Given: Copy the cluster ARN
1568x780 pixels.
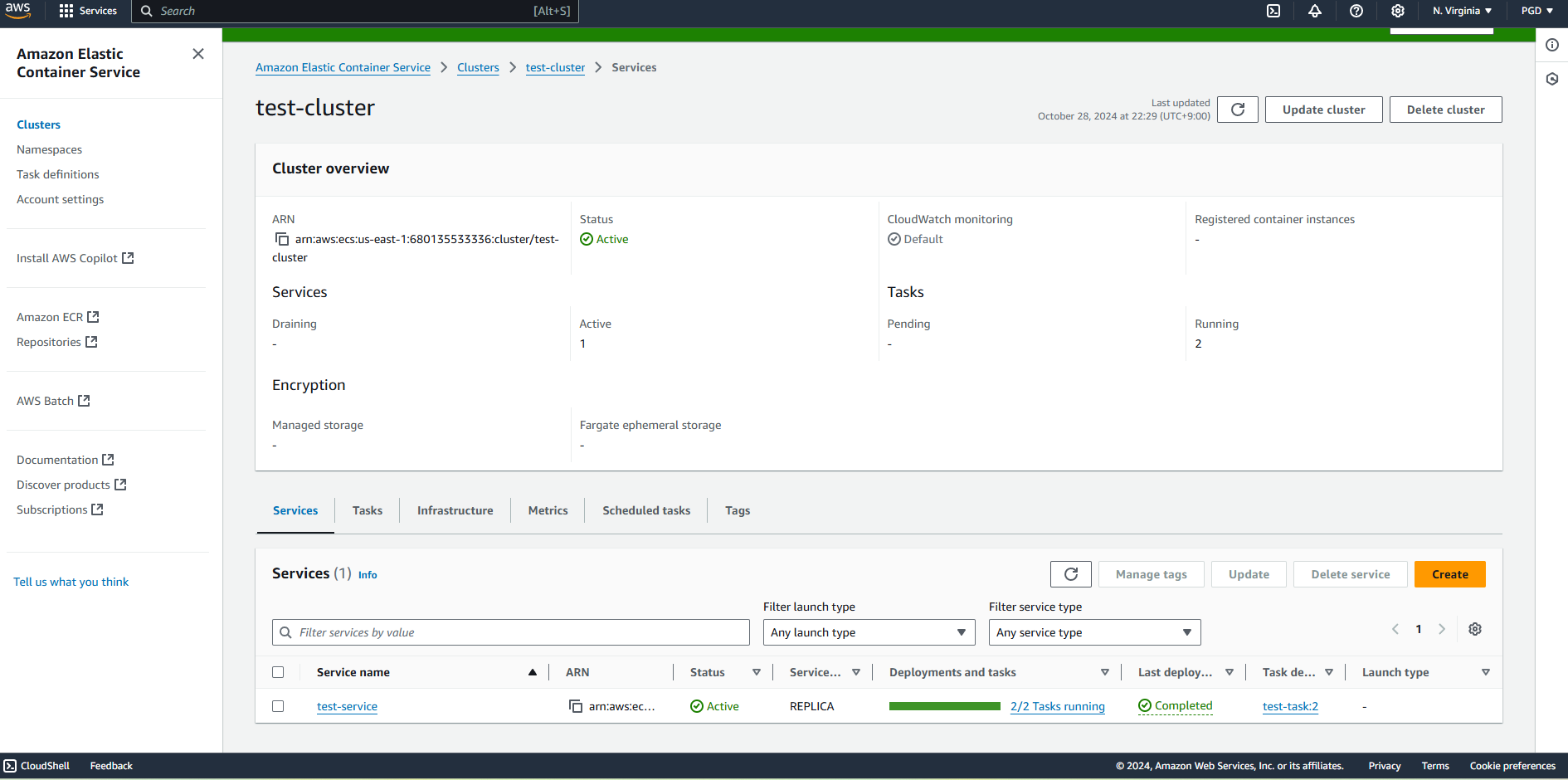Looking at the screenshot, I should coord(282,239).
